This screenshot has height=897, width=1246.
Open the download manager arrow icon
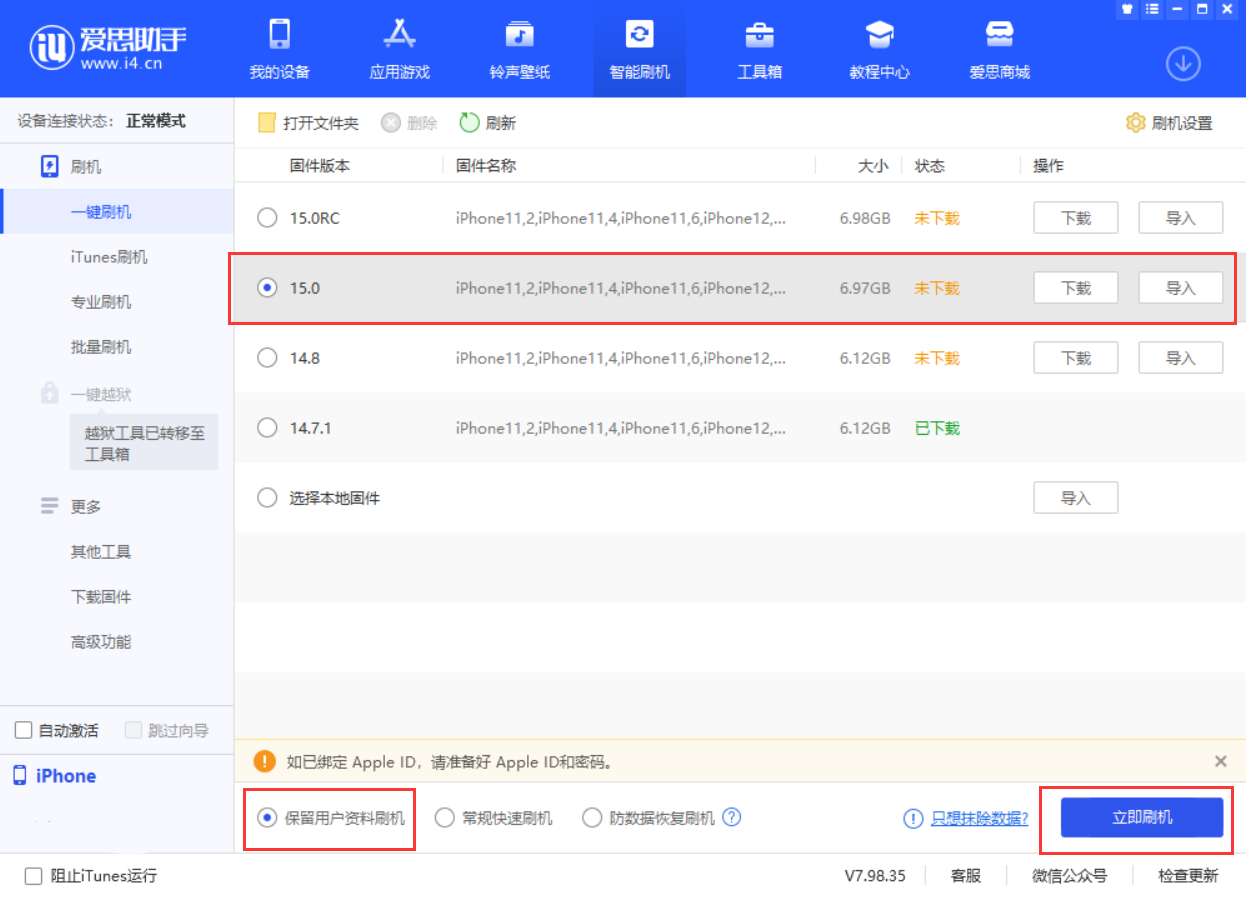tap(1183, 62)
